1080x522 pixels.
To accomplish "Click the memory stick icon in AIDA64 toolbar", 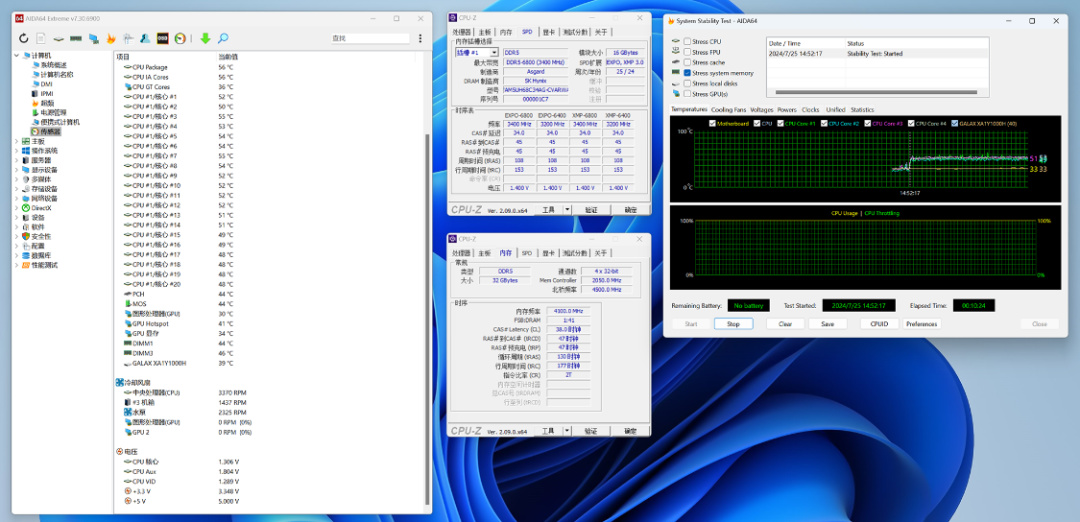I will tap(76, 38).
